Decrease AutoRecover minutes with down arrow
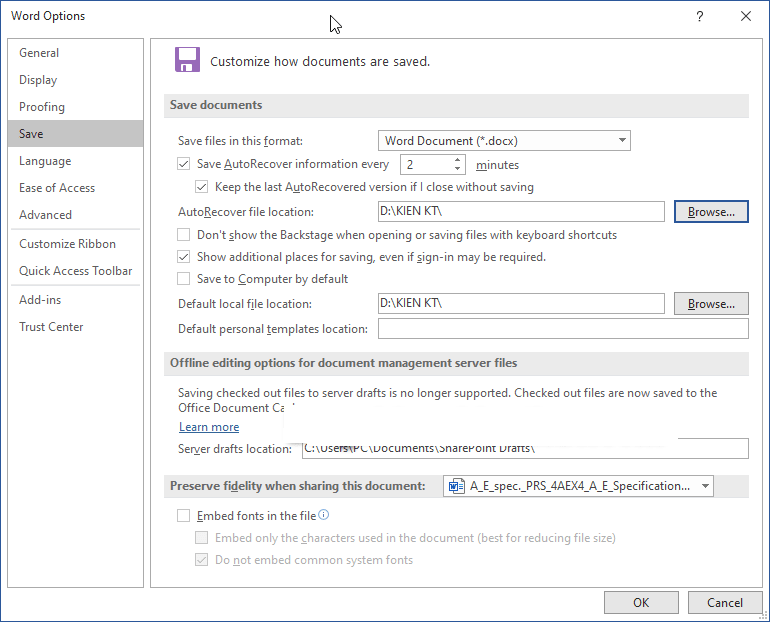This screenshot has width=770, height=622. (x=458, y=170)
